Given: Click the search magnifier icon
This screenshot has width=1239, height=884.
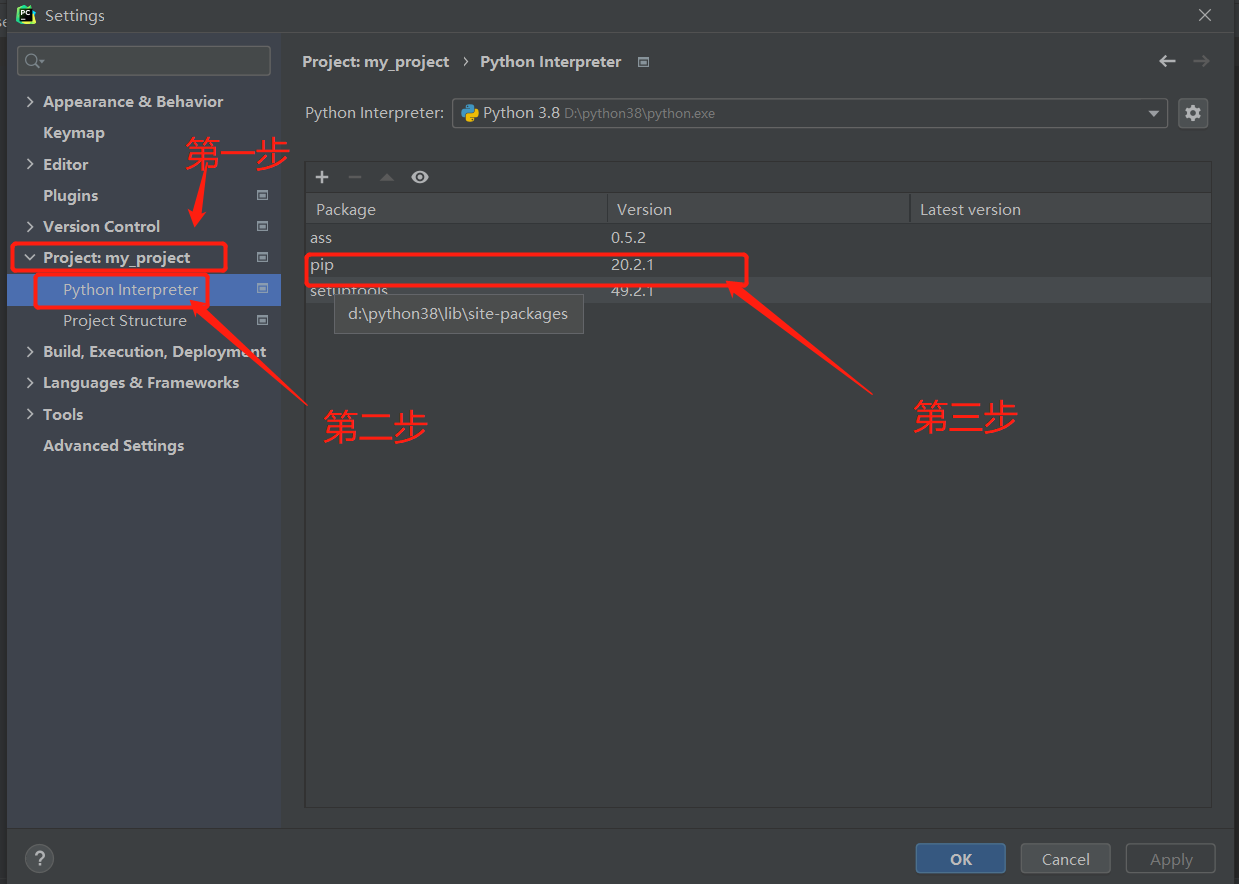Looking at the screenshot, I should click(34, 61).
